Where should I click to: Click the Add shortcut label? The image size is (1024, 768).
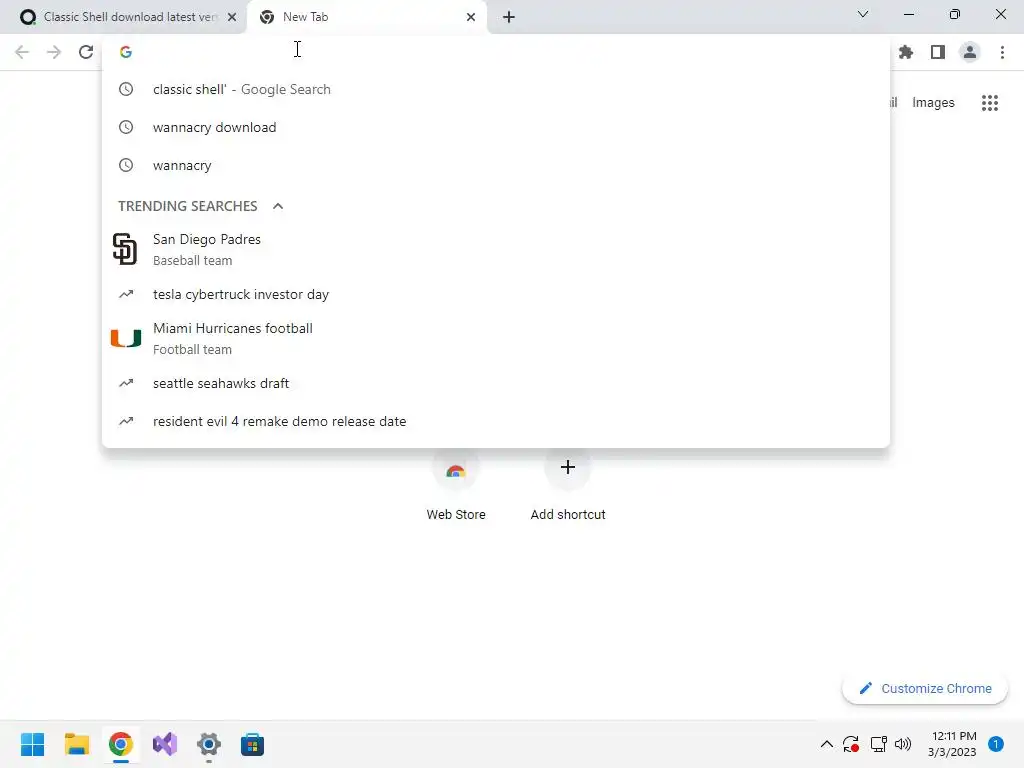pyautogui.click(x=568, y=515)
